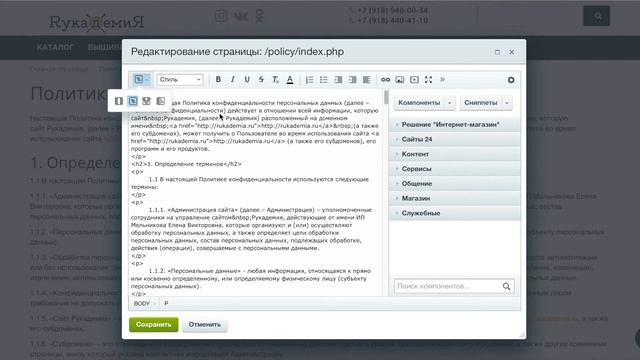Open the Сниппеты dropdown arrow
Viewport: 640px width, 360px height.
coord(507,103)
